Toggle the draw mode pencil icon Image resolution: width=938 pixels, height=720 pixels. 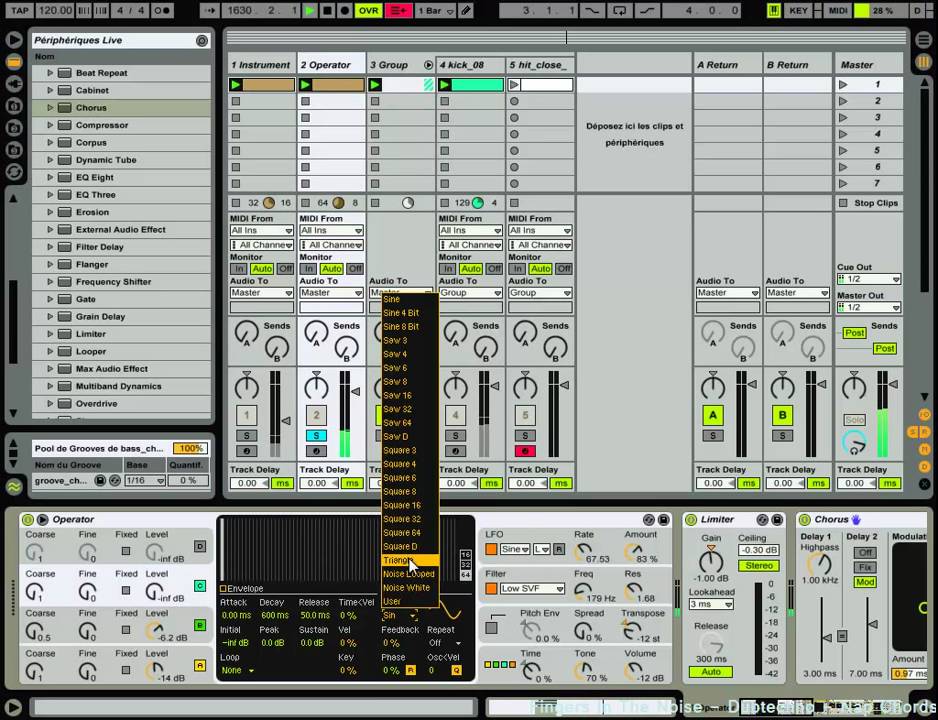click(466, 10)
